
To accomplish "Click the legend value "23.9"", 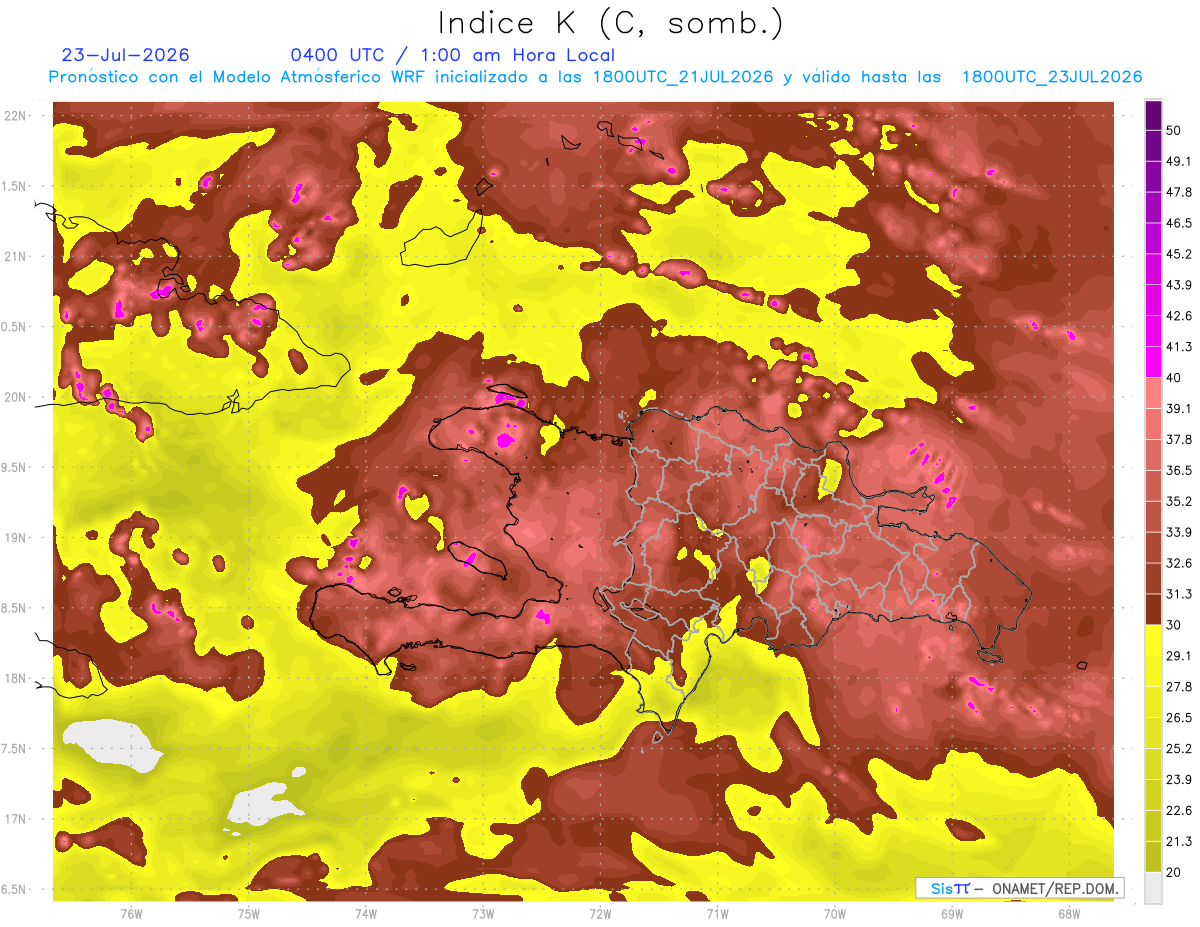I will click(1178, 780).
